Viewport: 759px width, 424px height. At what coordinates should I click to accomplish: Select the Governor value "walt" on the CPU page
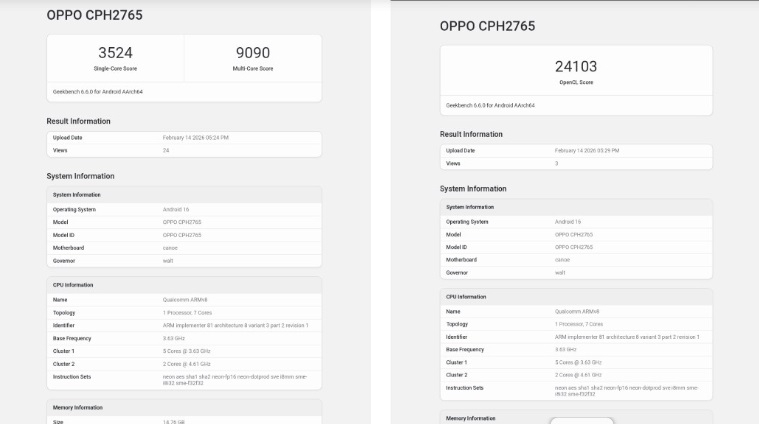168,261
